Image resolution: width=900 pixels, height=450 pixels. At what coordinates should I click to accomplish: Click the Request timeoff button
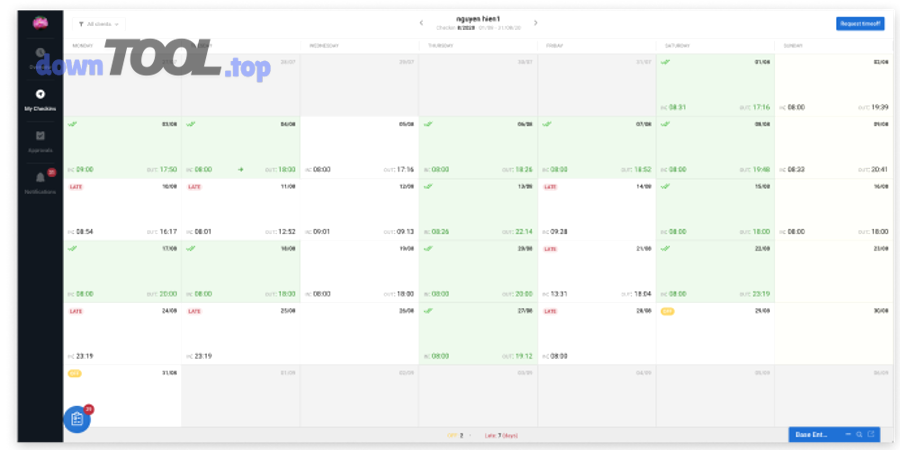pyautogui.click(x=859, y=23)
